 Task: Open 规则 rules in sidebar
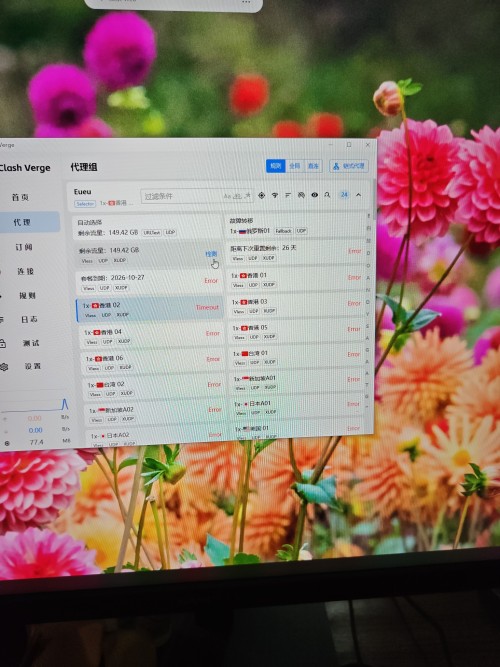tap(27, 295)
